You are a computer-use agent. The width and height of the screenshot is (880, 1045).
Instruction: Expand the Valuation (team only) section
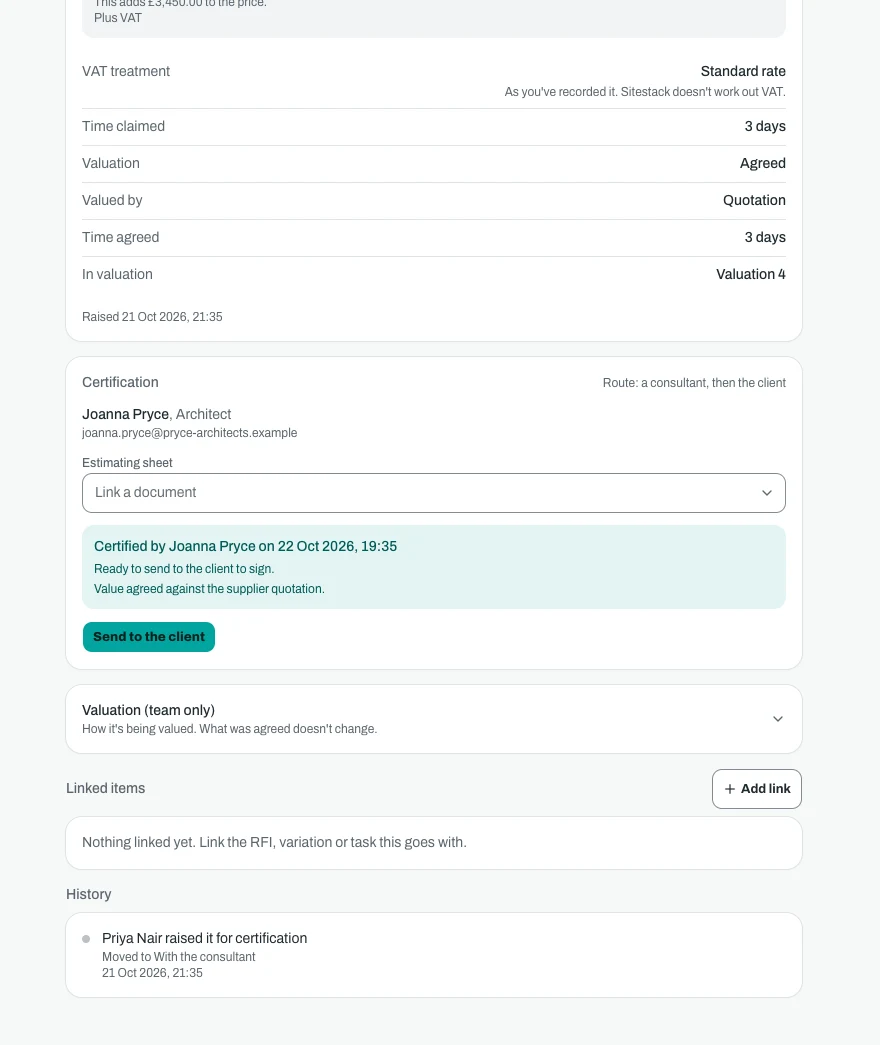coord(433,718)
